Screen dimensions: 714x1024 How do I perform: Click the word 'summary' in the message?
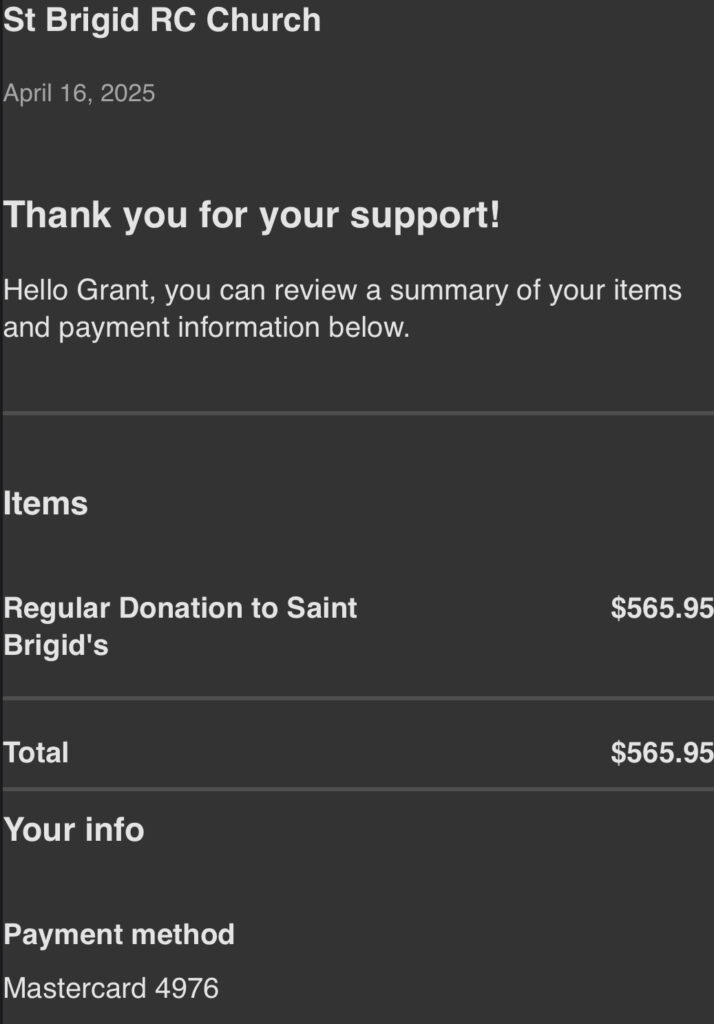pos(448,291)
